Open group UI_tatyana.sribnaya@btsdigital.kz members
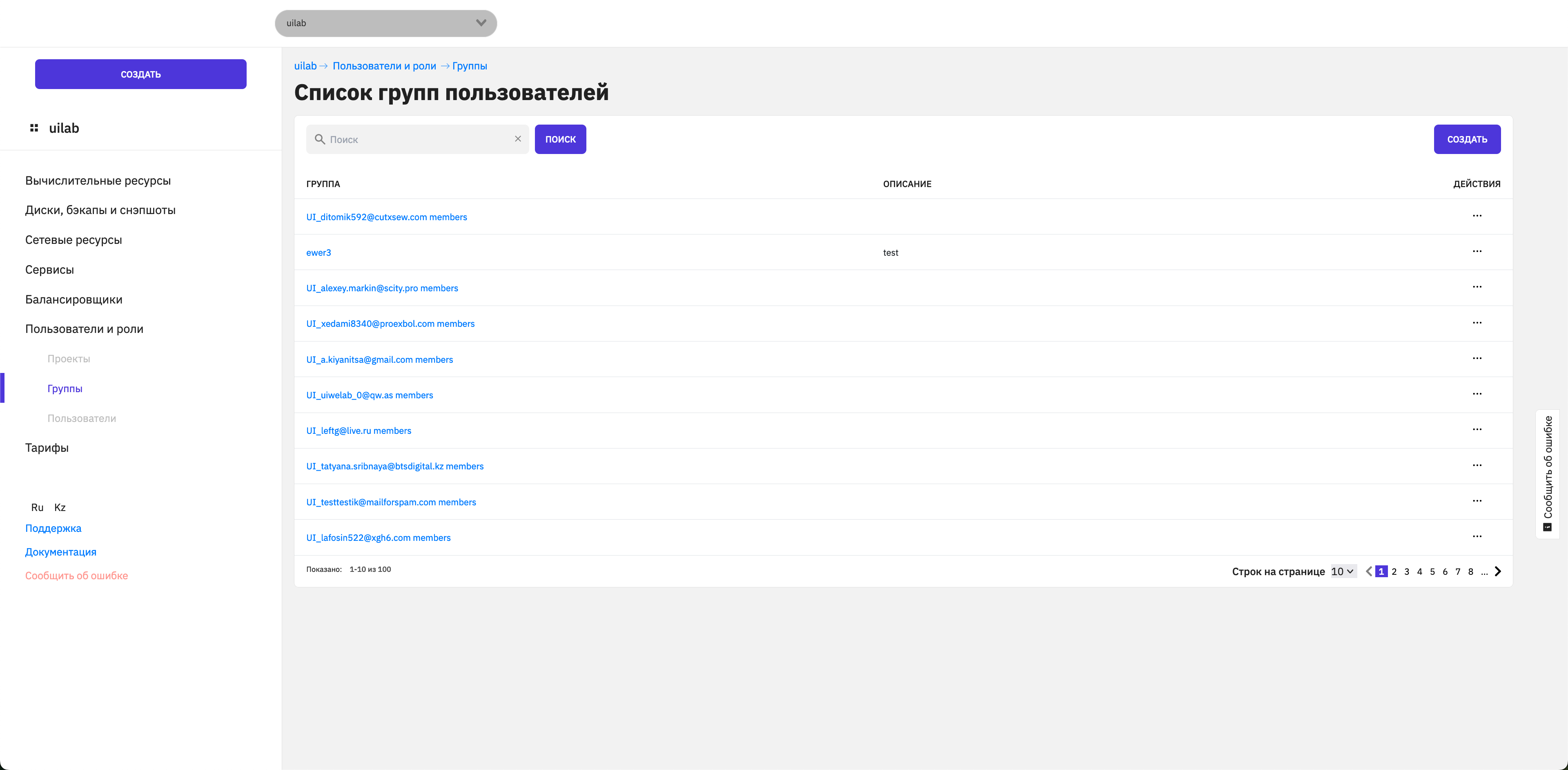The height and width of the screenshot is (770, 1568). point(395,466)
